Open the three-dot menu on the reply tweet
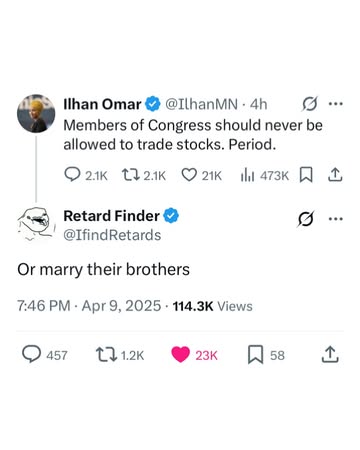Image resolution: width=360 pixels, height=450 pixels. pyautogui.click(x=336, y=219)
